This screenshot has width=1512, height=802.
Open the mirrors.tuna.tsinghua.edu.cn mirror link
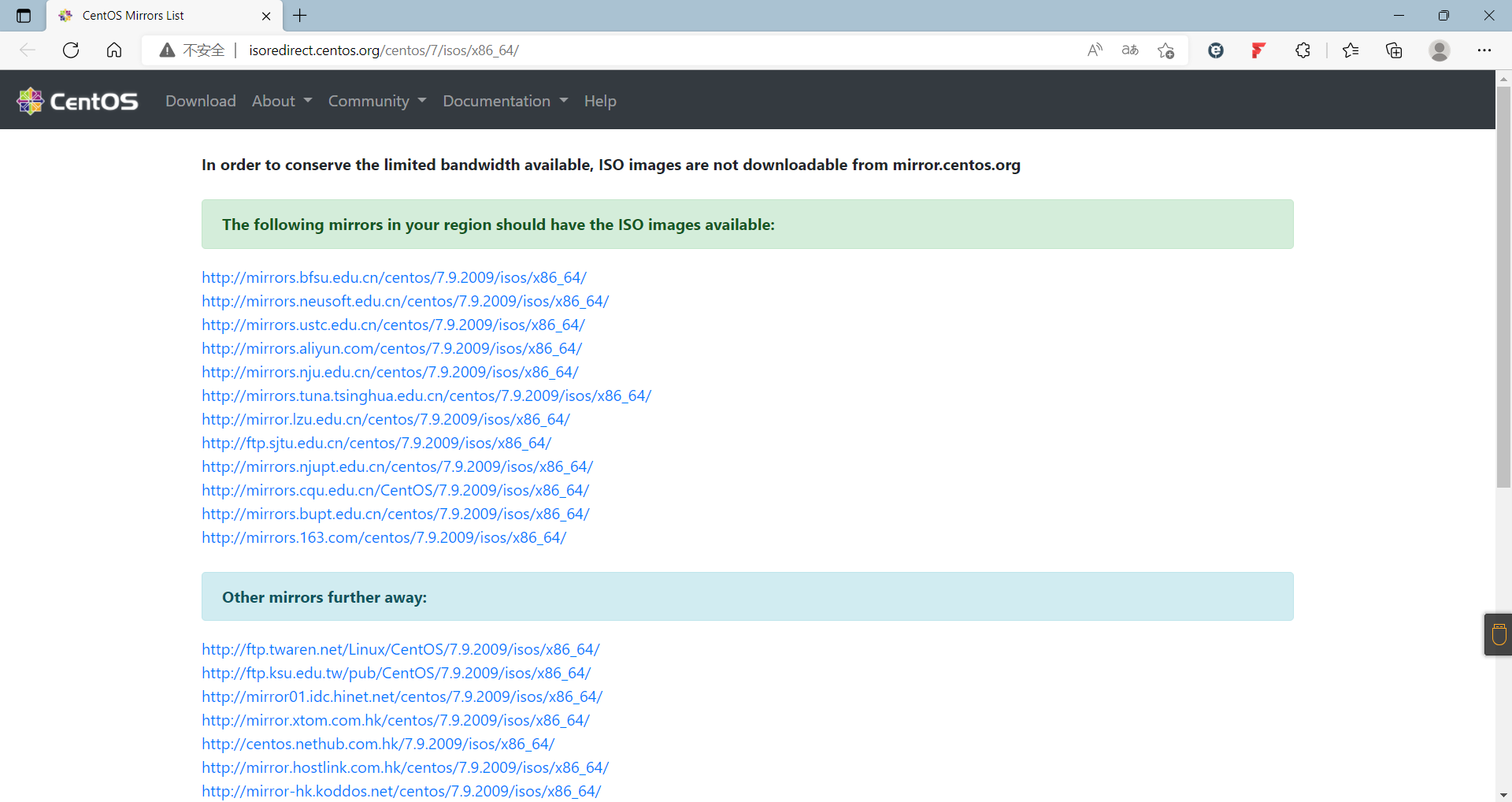click(426, 395)
